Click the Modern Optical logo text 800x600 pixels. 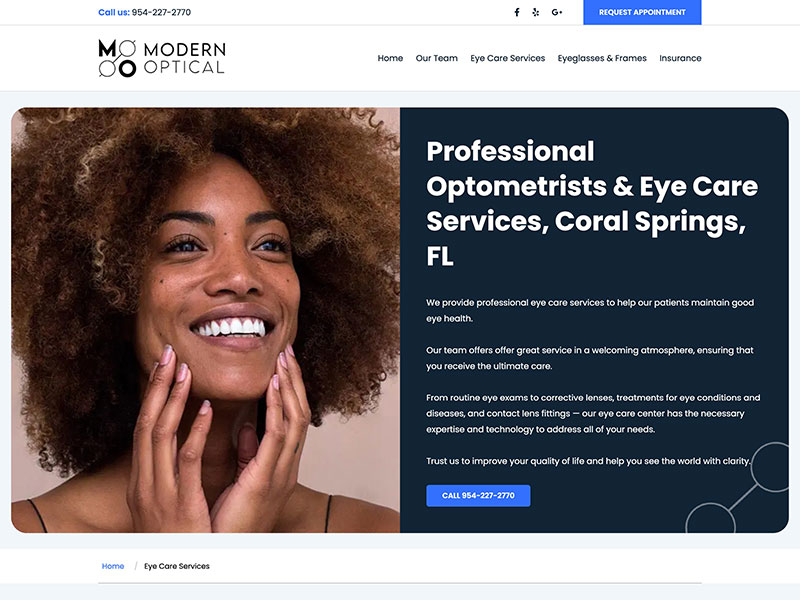point(184,58)
